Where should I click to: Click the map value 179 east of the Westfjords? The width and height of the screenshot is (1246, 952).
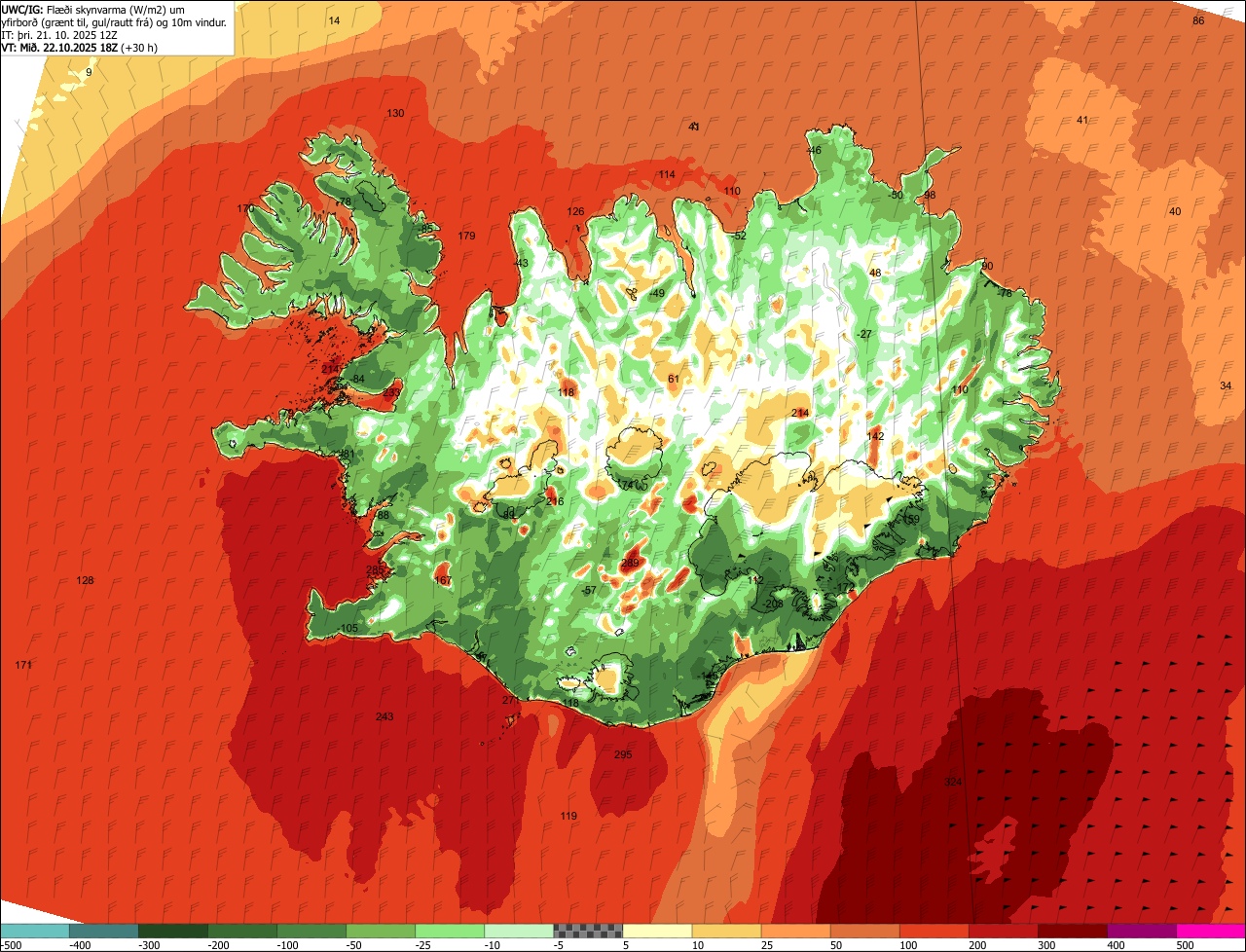coord(466,237)
